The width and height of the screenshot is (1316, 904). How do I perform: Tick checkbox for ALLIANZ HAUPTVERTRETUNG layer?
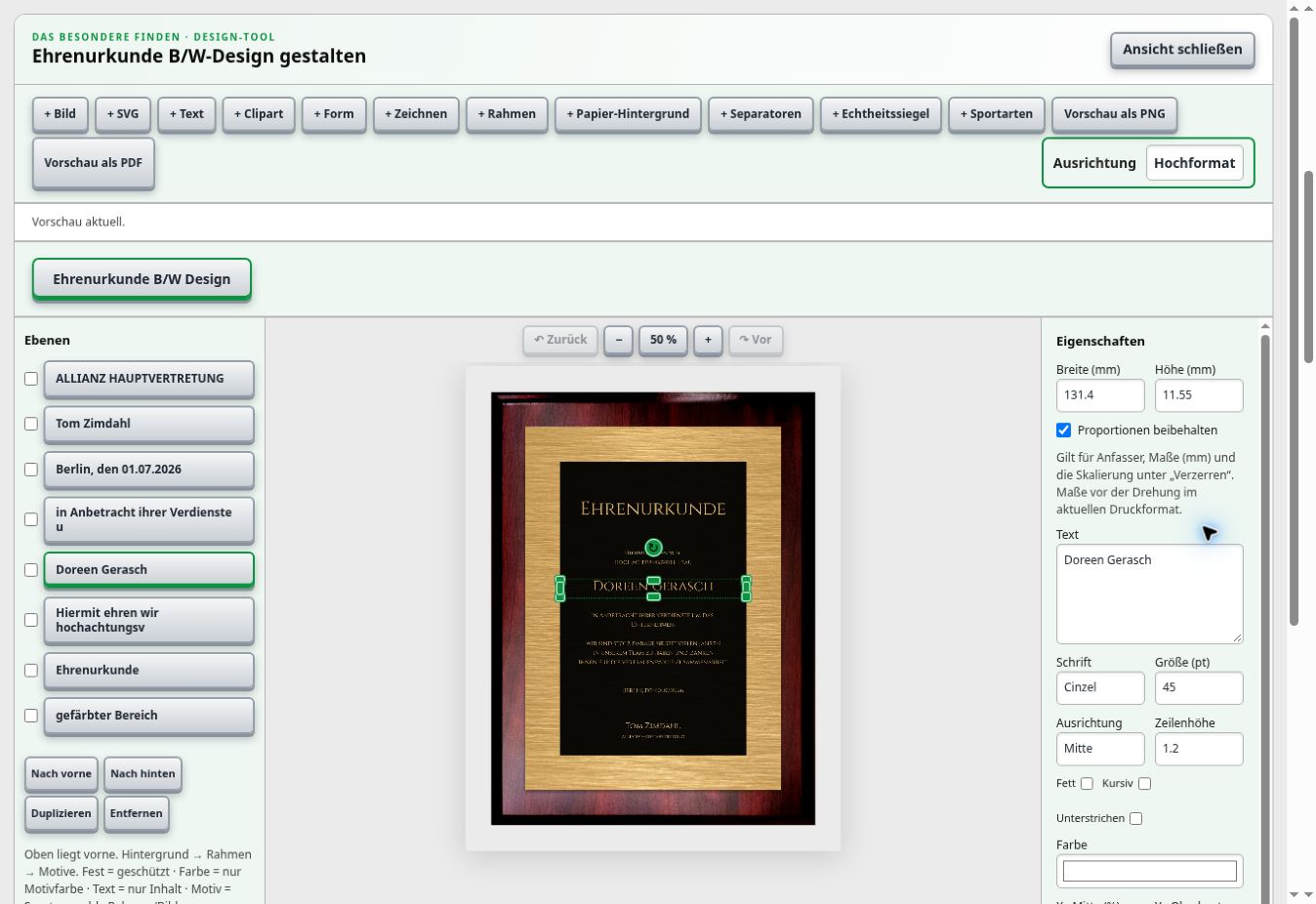point(31,379)
